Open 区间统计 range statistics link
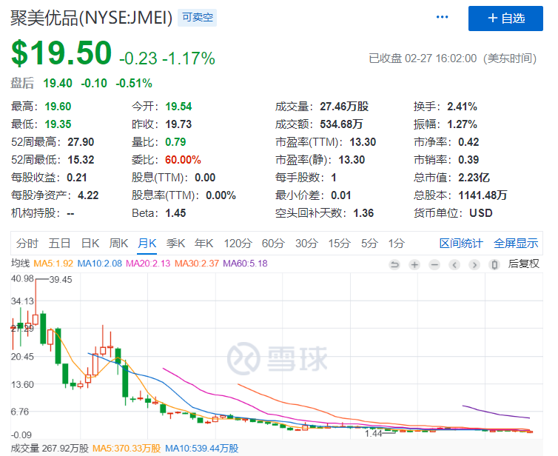Viewport: 558px width, 456px height. click(461, 243)
